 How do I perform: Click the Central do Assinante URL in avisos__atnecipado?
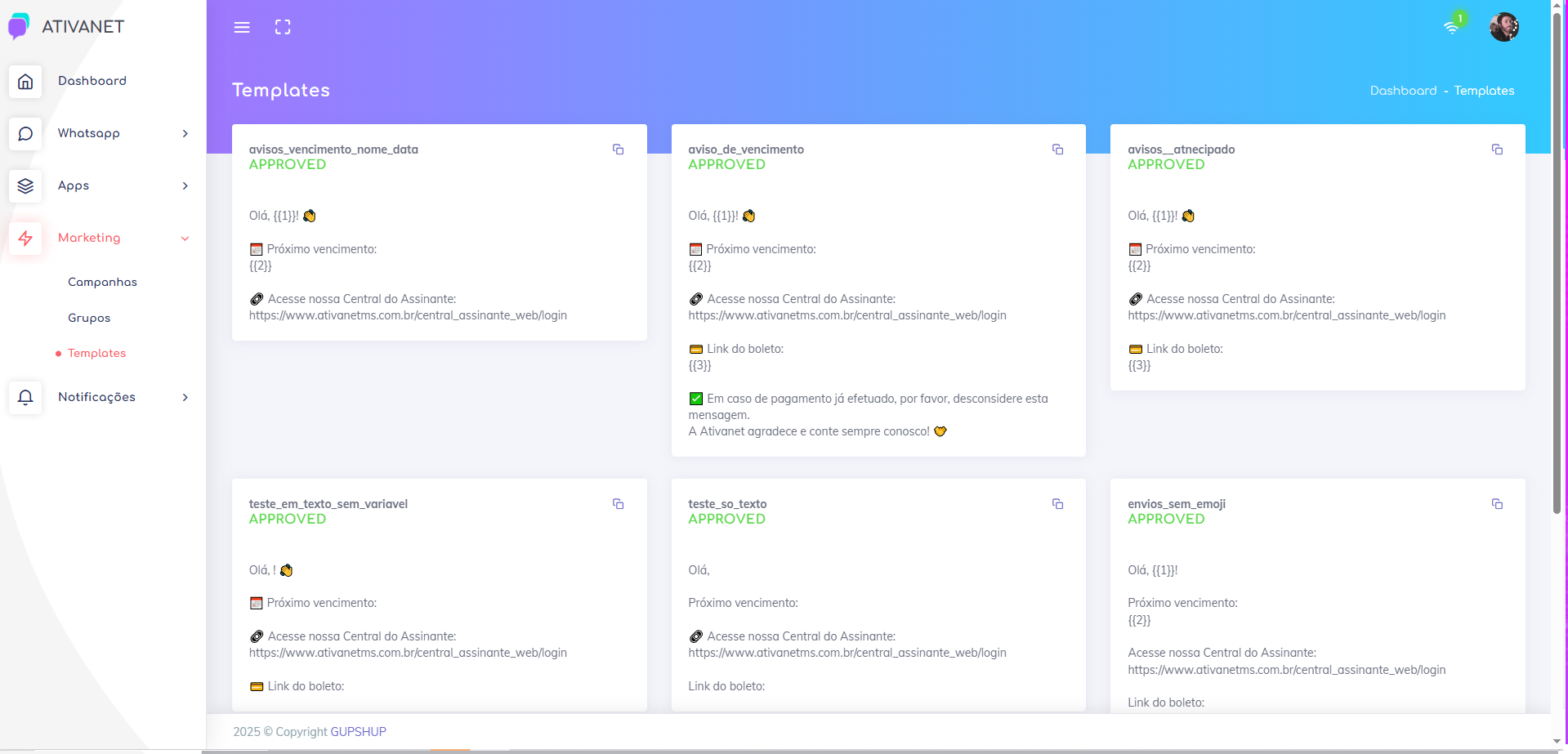(x=1286, y=315)
